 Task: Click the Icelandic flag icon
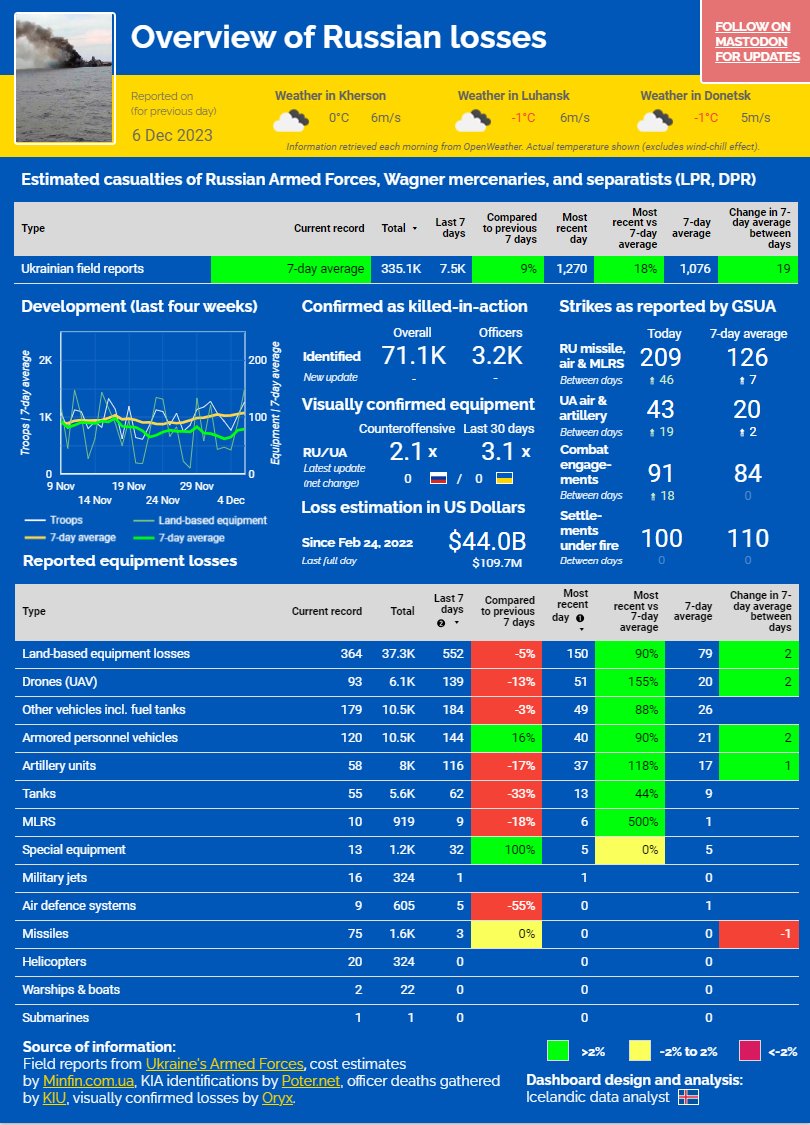689,1097
